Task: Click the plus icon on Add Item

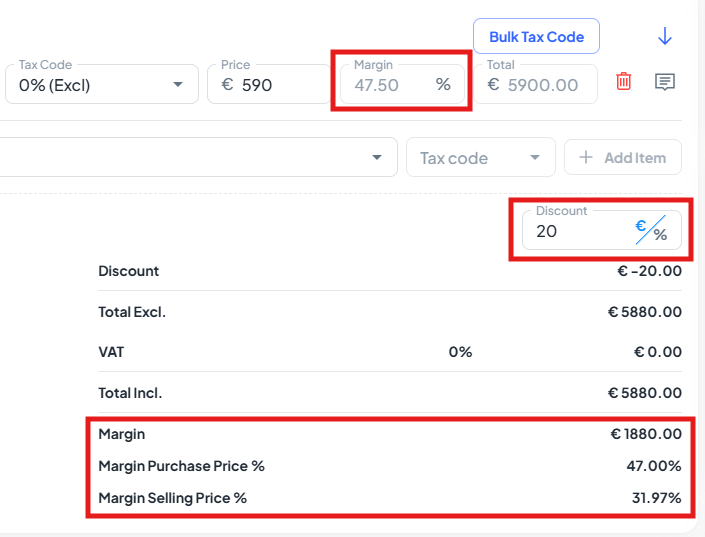Action: pyautogui.click(x=586, y=157)
